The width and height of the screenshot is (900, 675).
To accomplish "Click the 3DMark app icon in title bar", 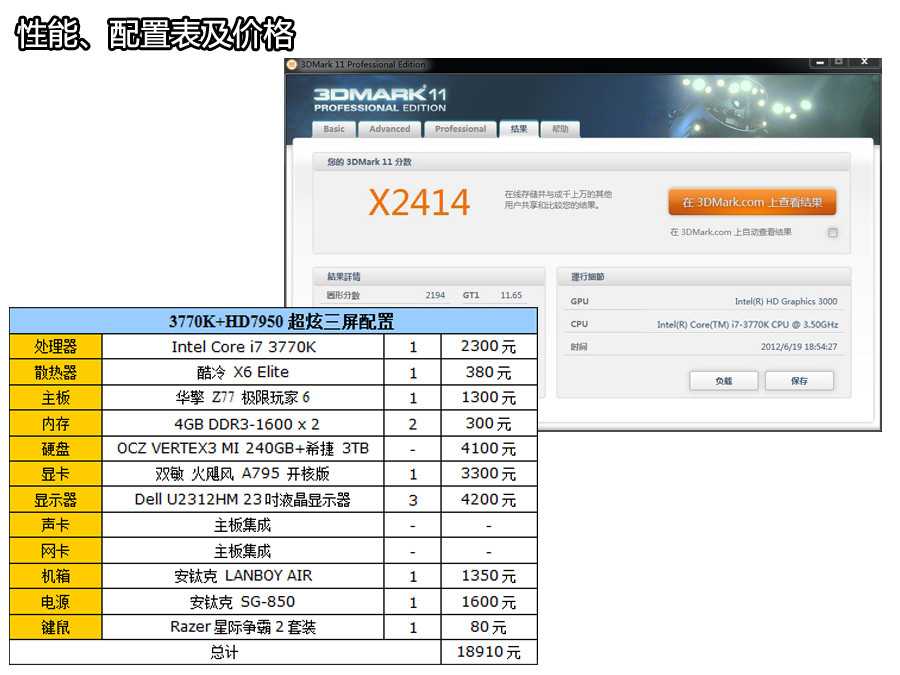I will click(292, 64).
